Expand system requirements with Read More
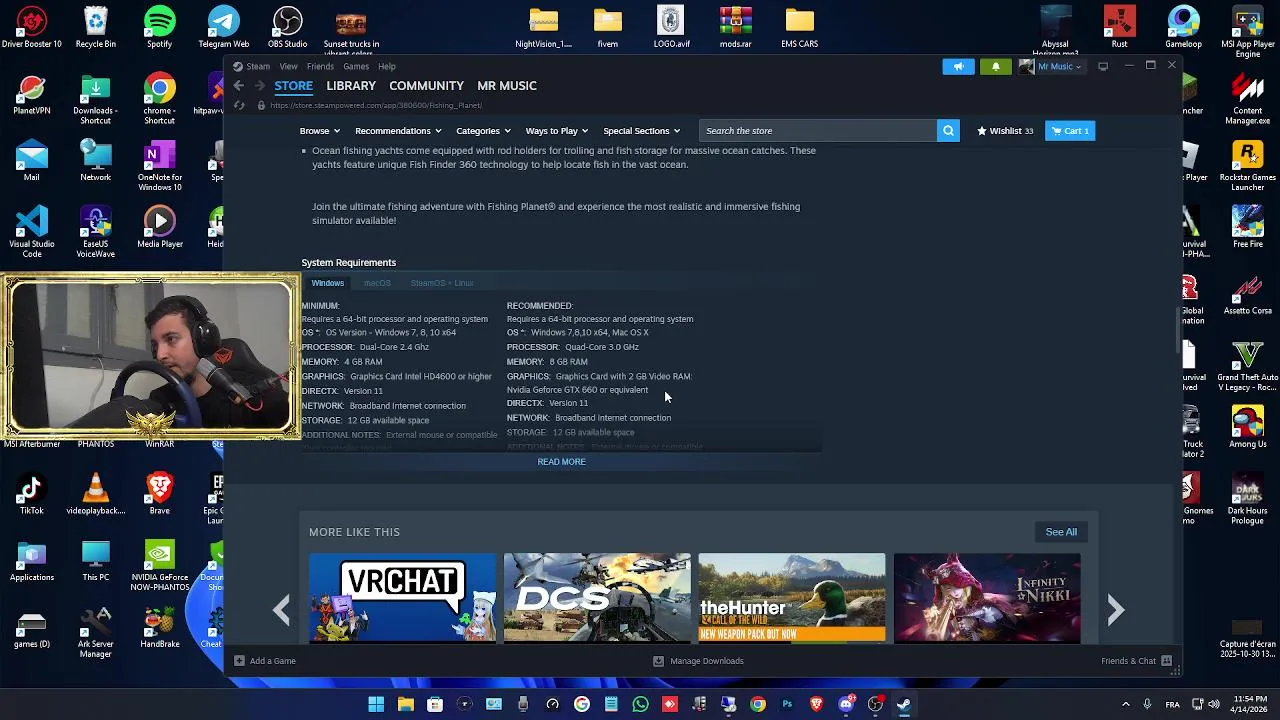This screenshot has height=720, width=1280. point(561,462)
